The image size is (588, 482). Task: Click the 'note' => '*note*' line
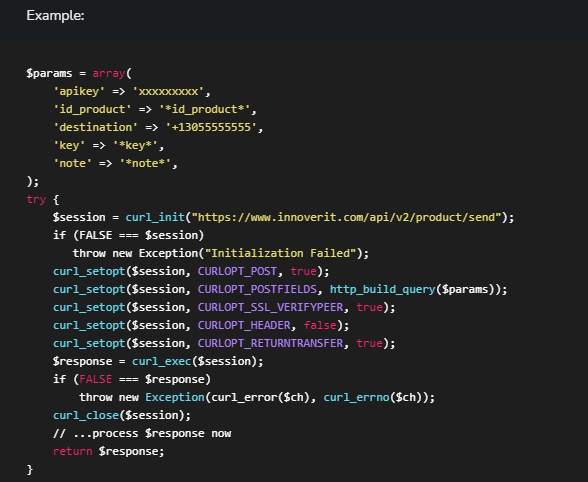click(115, 163)
